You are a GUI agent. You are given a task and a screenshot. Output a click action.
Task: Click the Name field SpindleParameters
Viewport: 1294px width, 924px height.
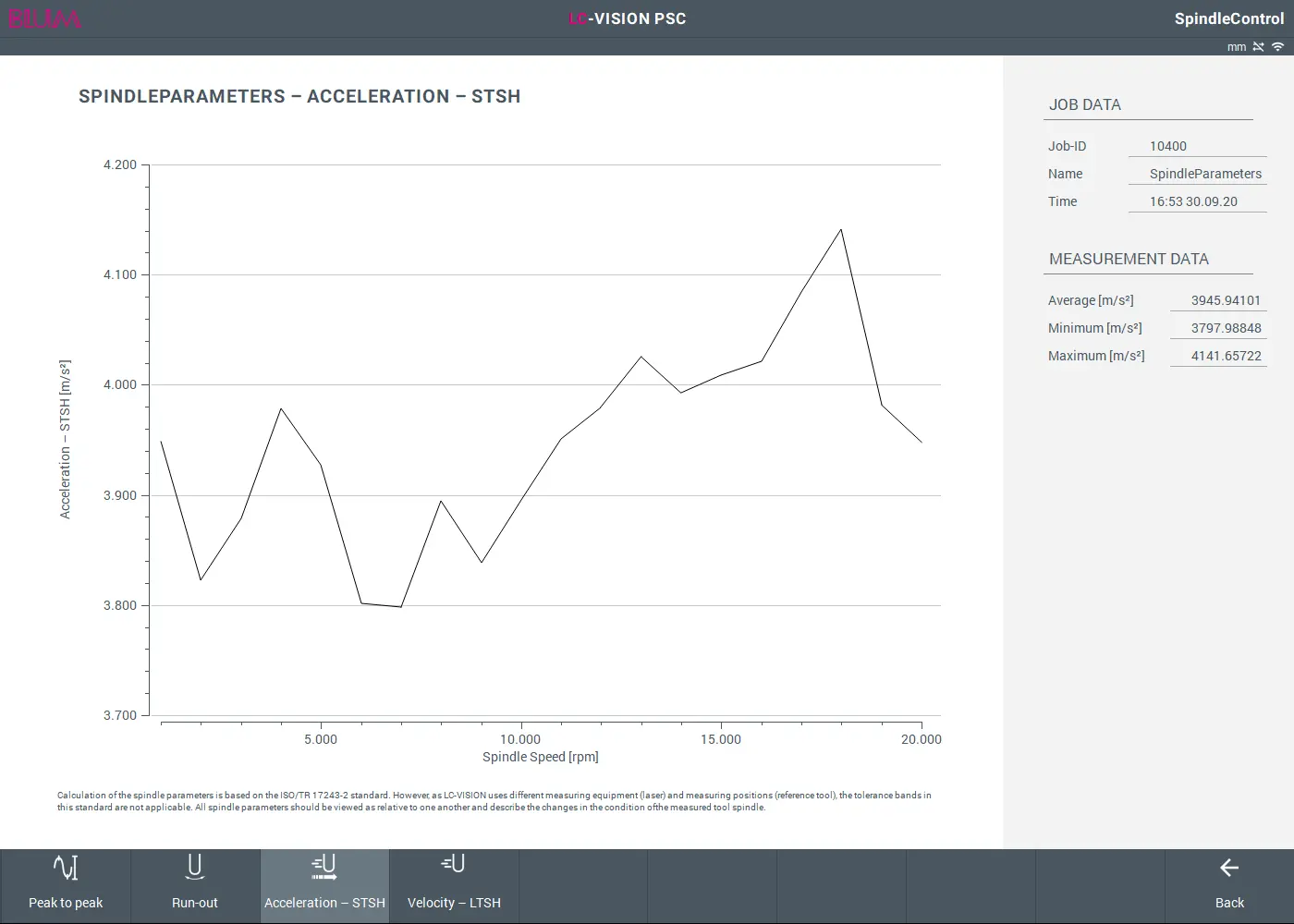point(1204,174)
